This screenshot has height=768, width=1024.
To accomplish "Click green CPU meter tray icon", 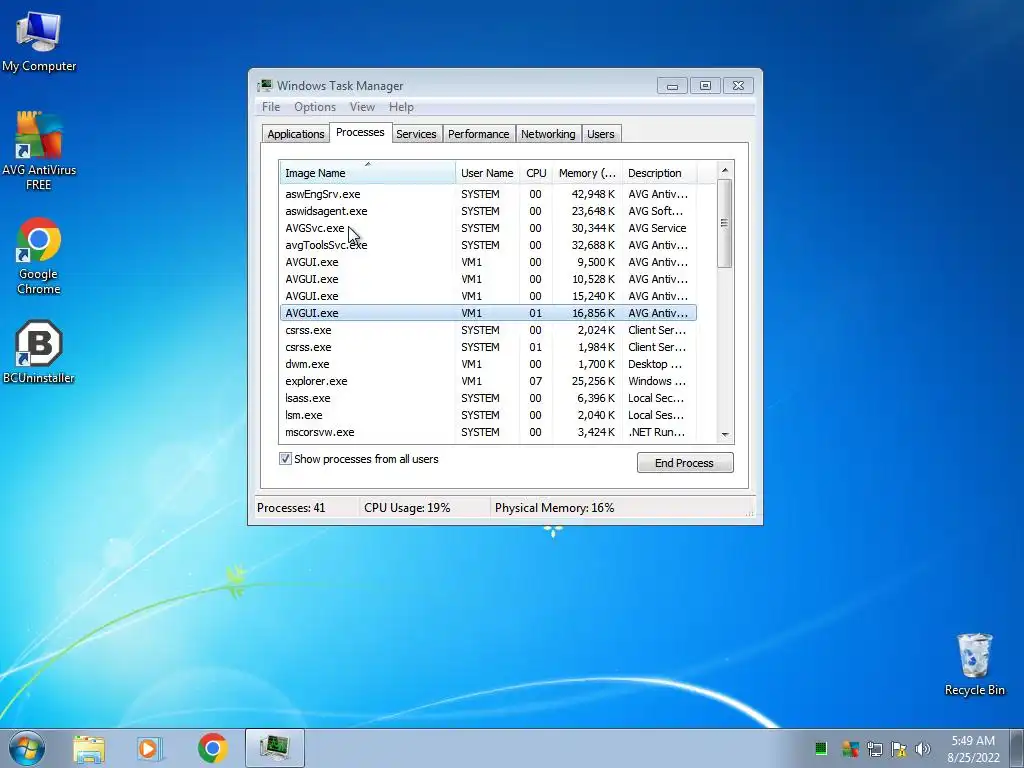I will point(821,749).
